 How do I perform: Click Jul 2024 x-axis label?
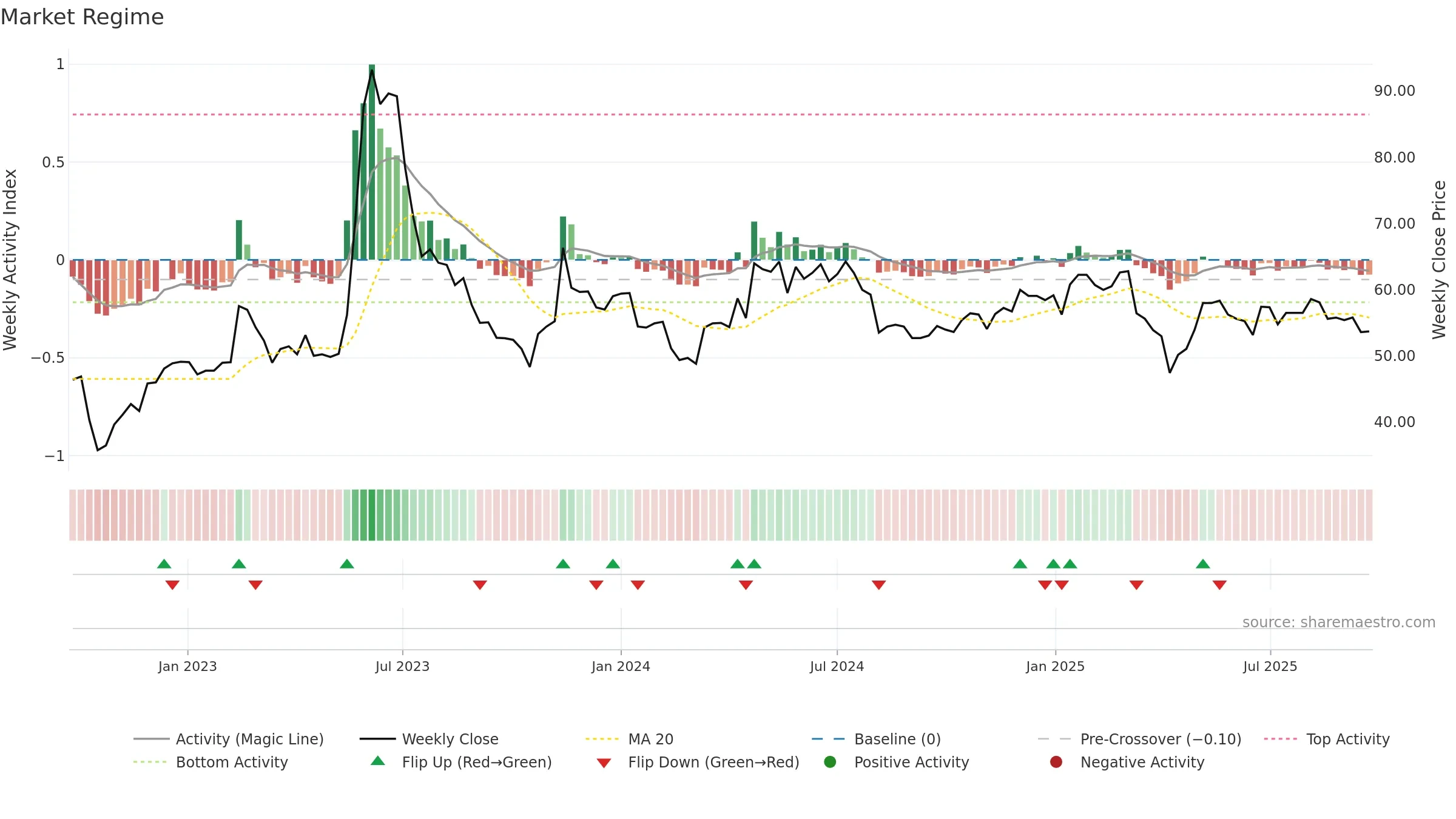837,666
